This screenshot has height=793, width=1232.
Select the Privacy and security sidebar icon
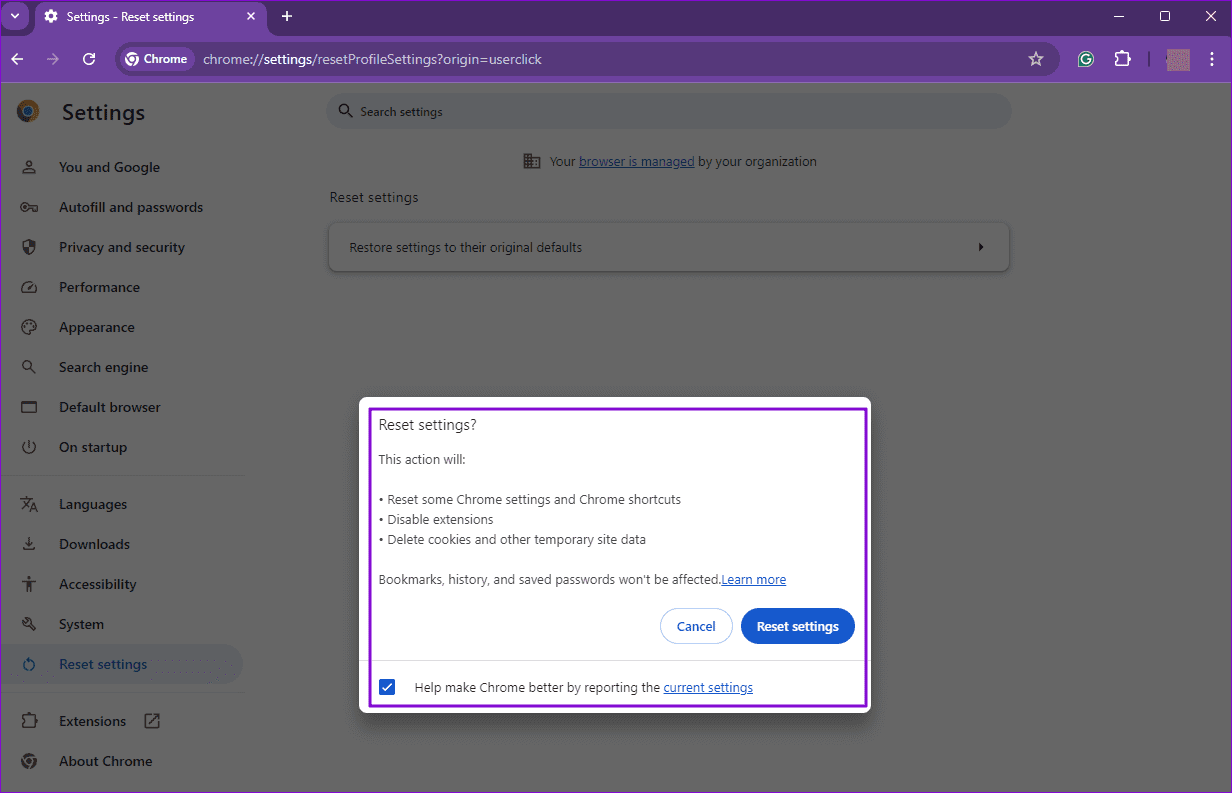pos(30,247)
